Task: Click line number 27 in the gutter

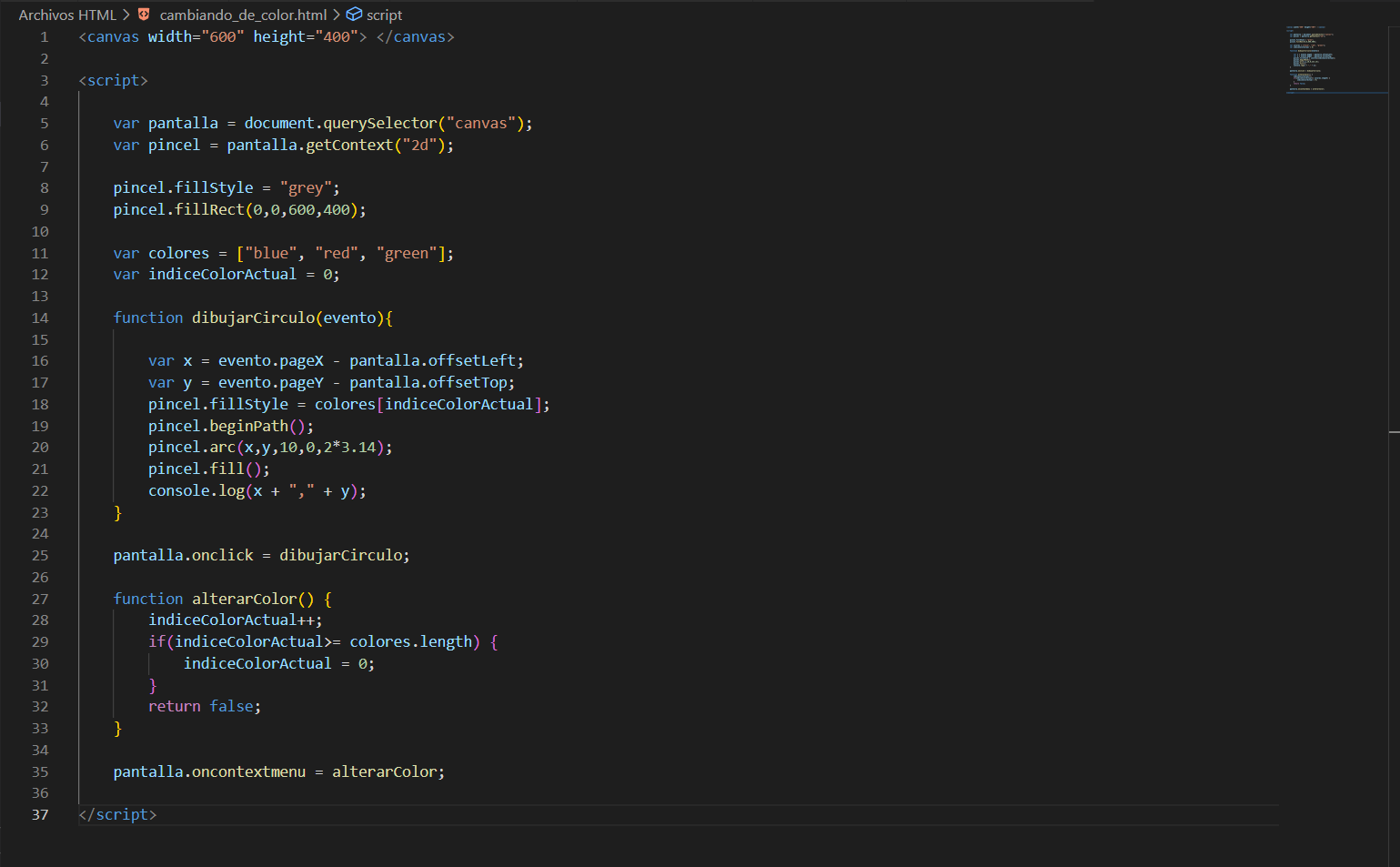Action: pyautogui.click(x=40, y=600)
